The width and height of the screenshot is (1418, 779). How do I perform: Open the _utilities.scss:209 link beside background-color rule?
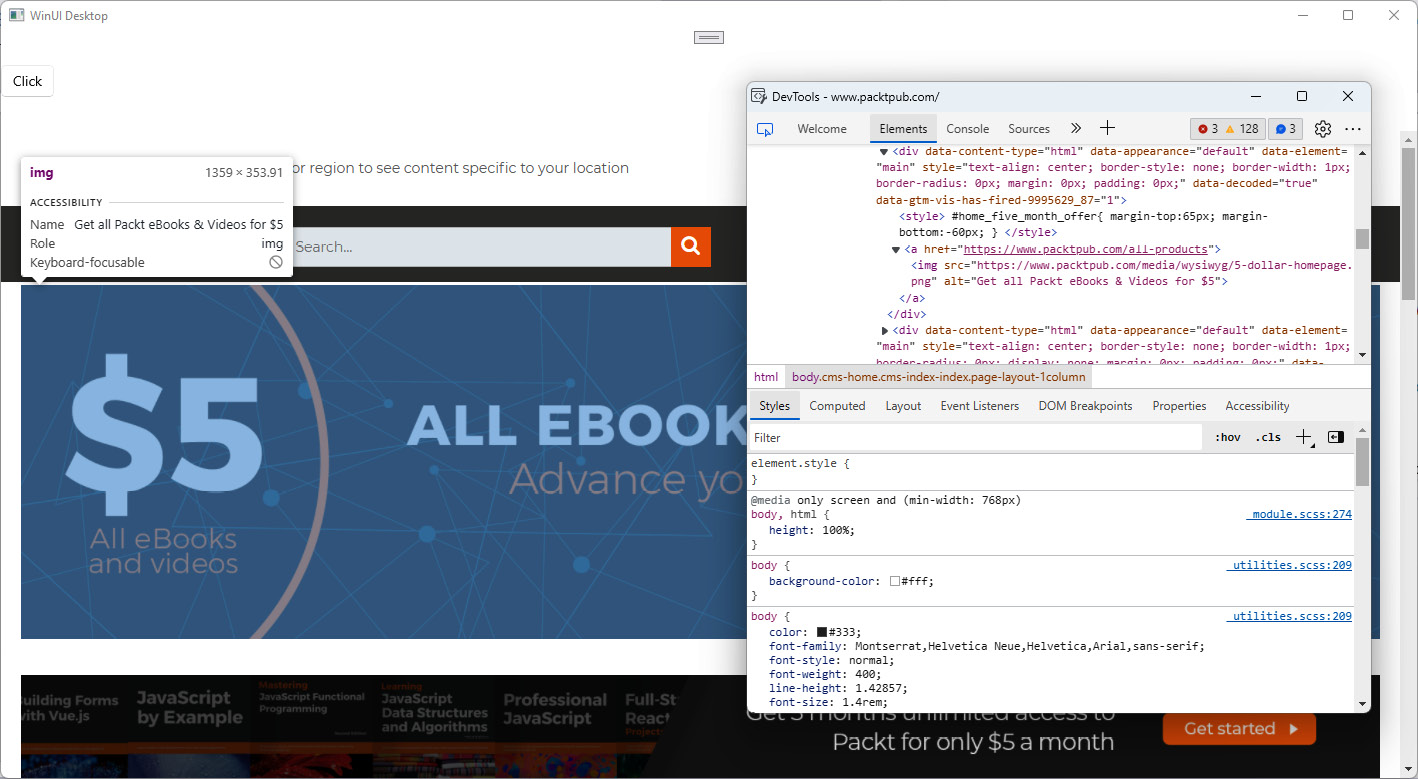[1289, 565]
